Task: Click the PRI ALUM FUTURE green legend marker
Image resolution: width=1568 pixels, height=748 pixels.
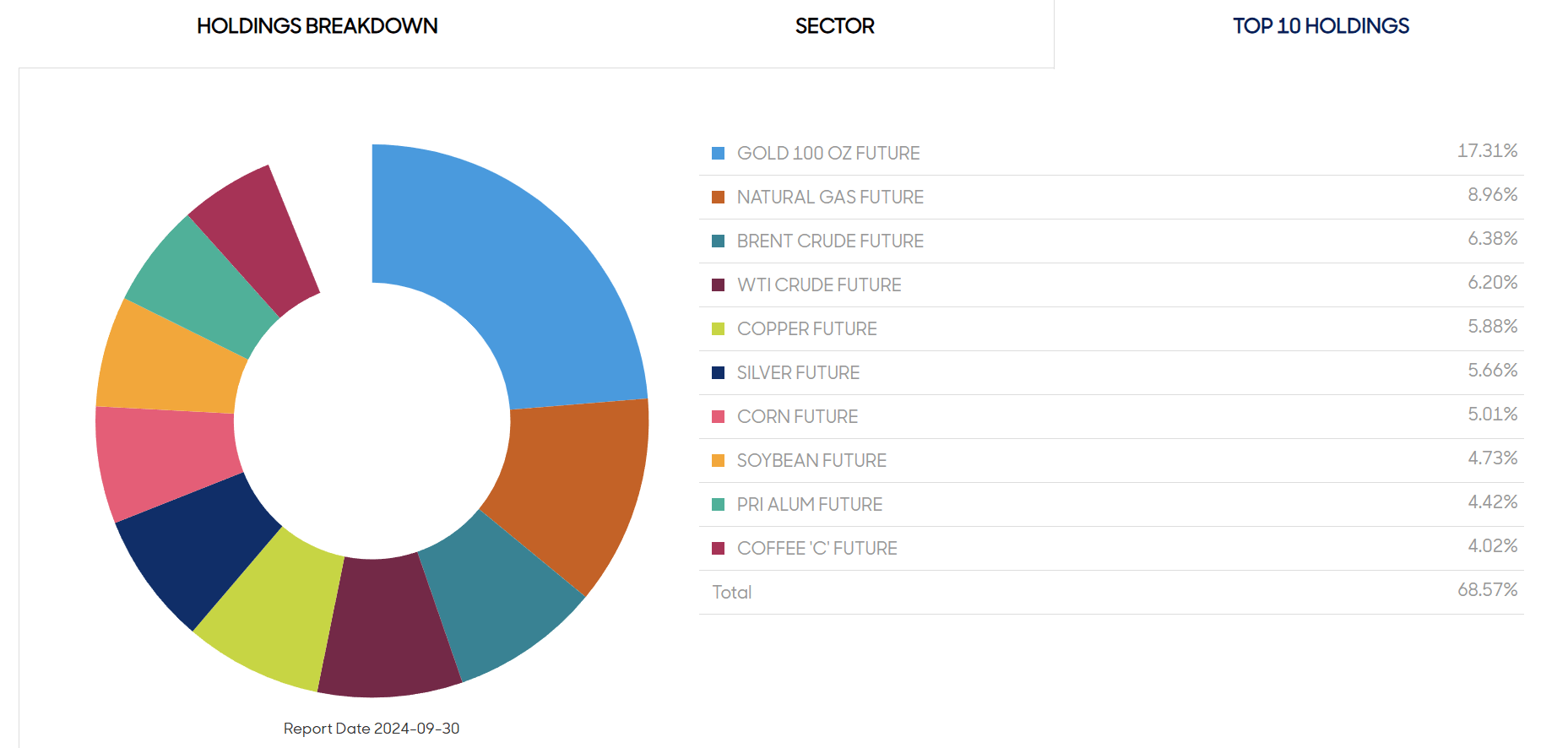Action: pyautogui.click(x=717, y=503)
